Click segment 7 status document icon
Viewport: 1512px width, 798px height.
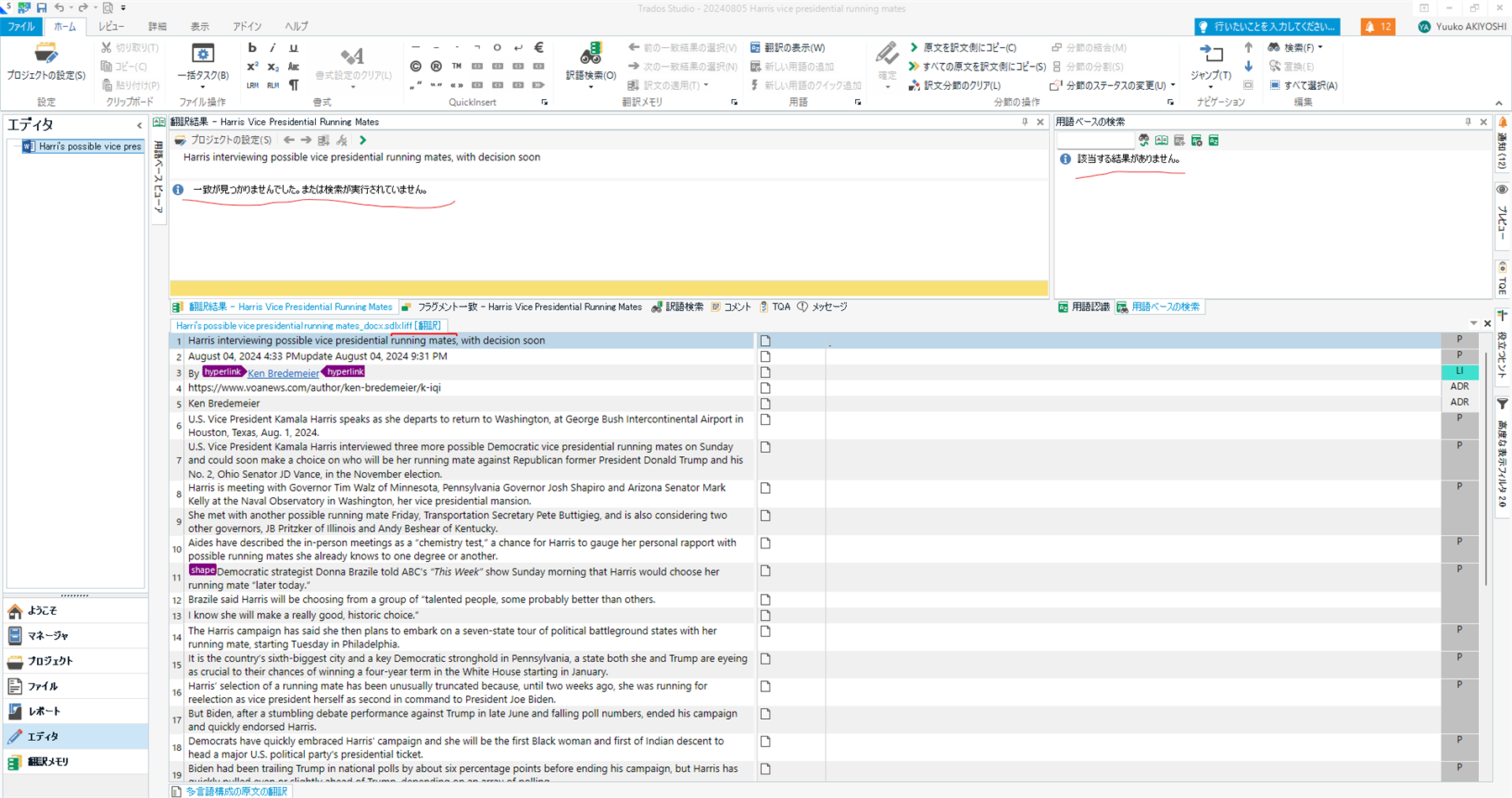click(x=765, y=447)
